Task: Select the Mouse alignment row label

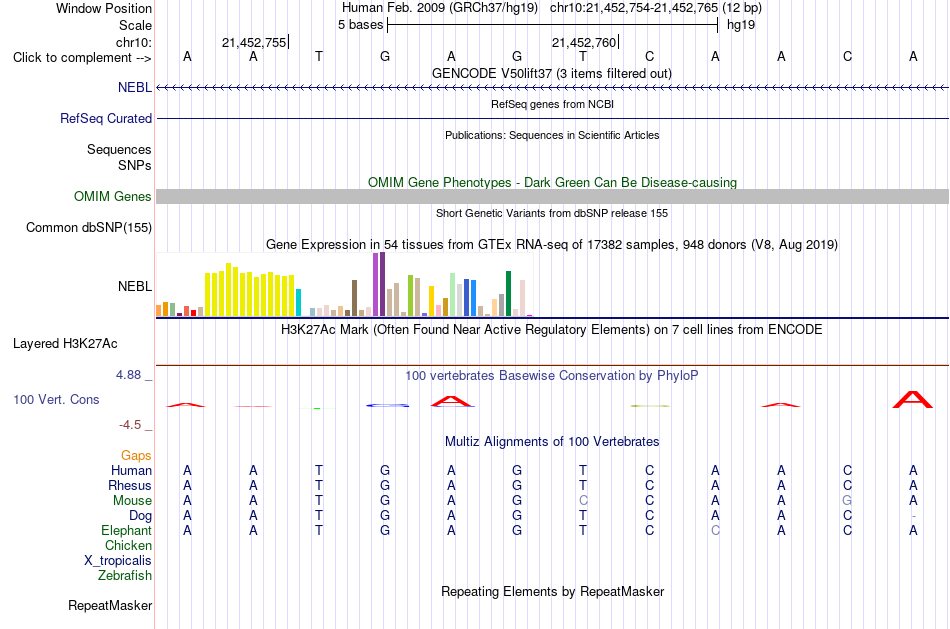Action: coord(132,501)
